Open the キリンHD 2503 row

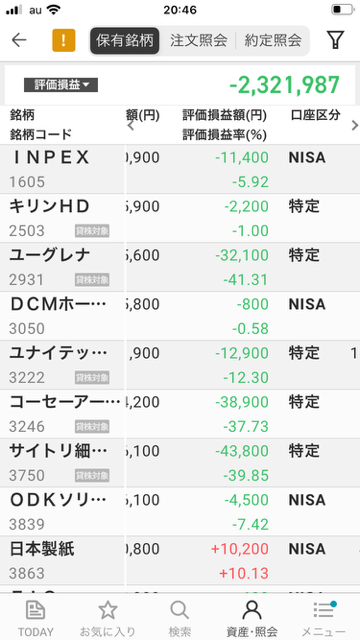180,218
